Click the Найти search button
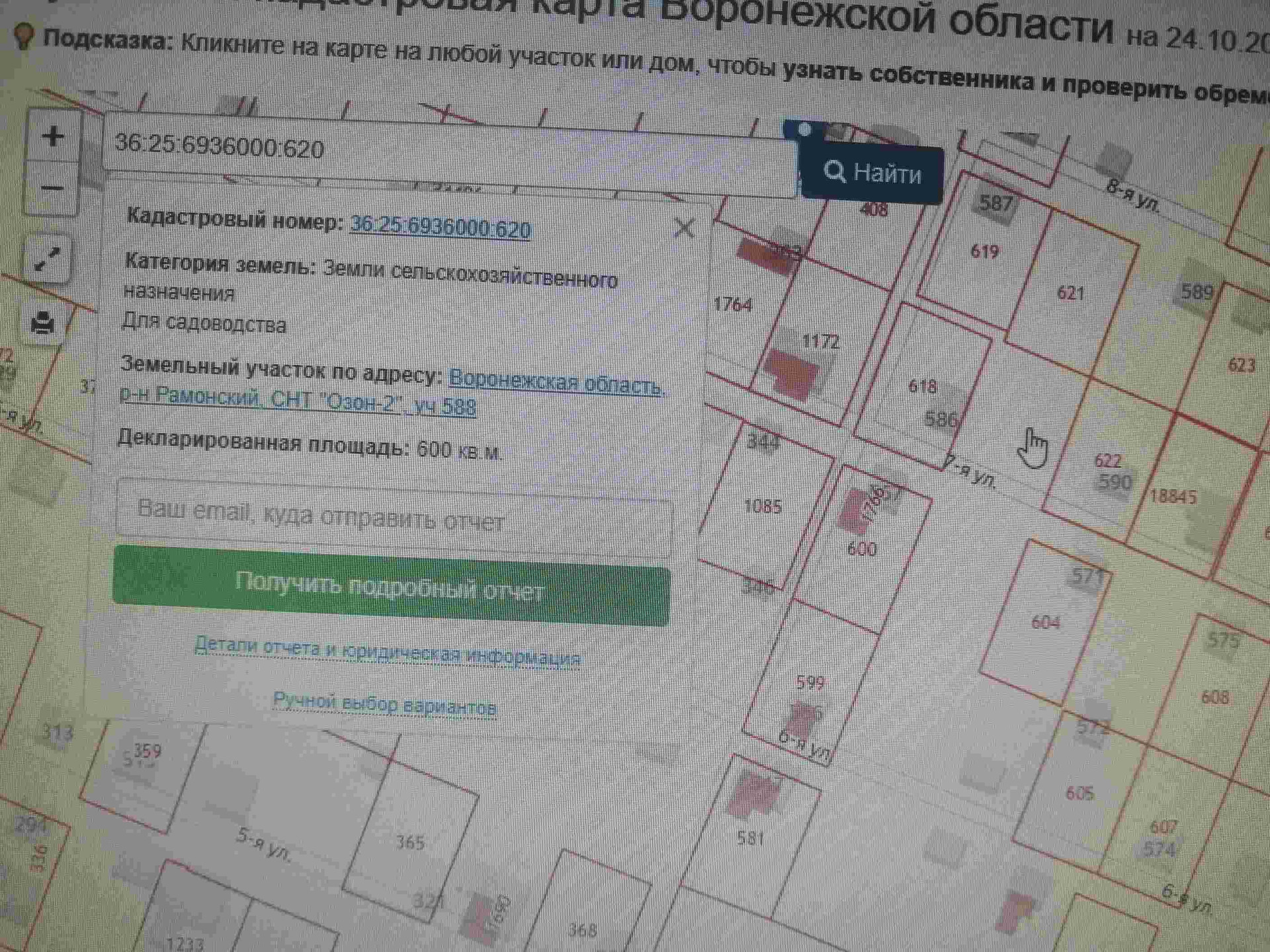Screen dimensions: 1270x952 click(872, 173)
